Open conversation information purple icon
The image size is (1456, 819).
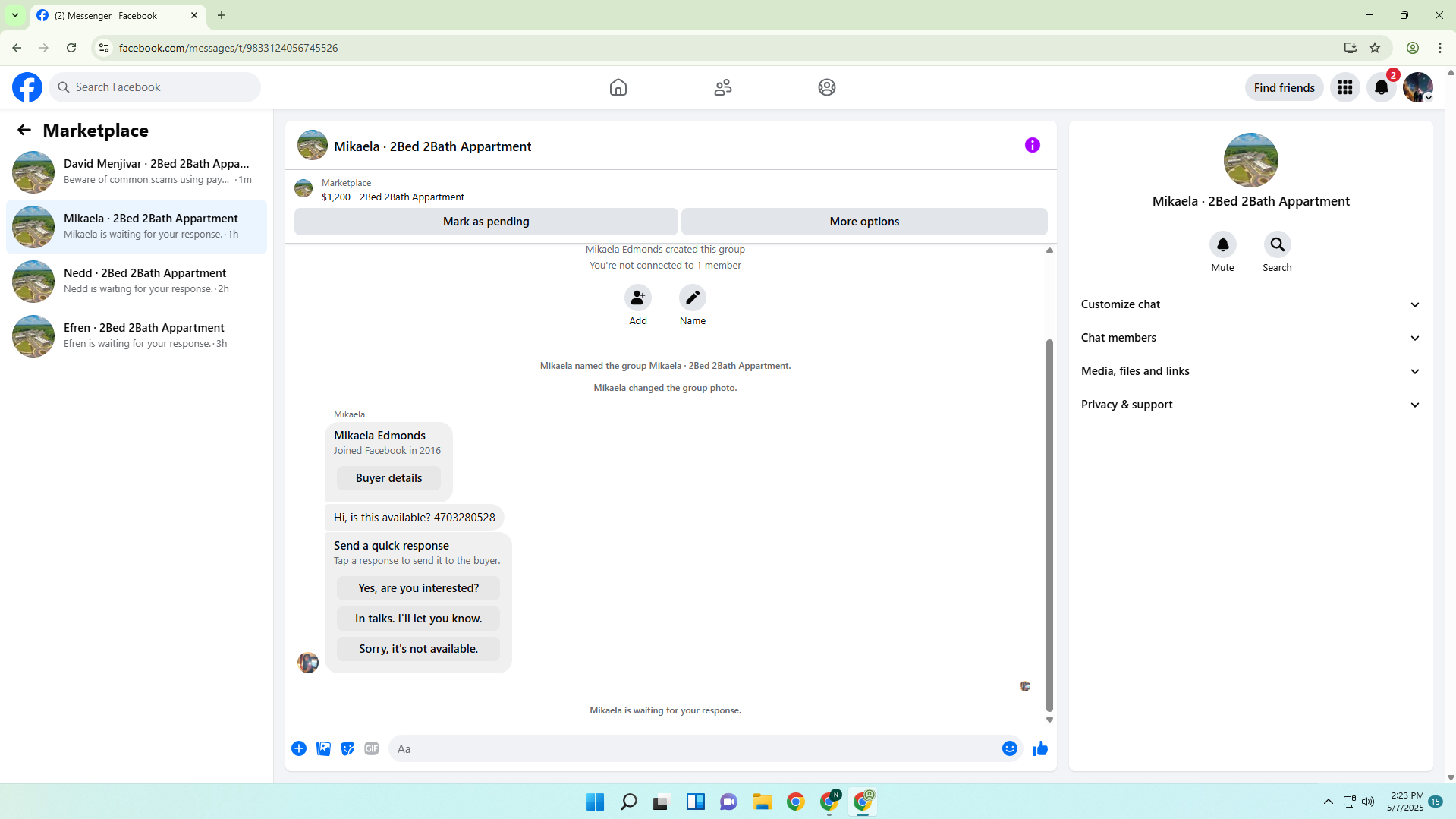coord(1033,145)
